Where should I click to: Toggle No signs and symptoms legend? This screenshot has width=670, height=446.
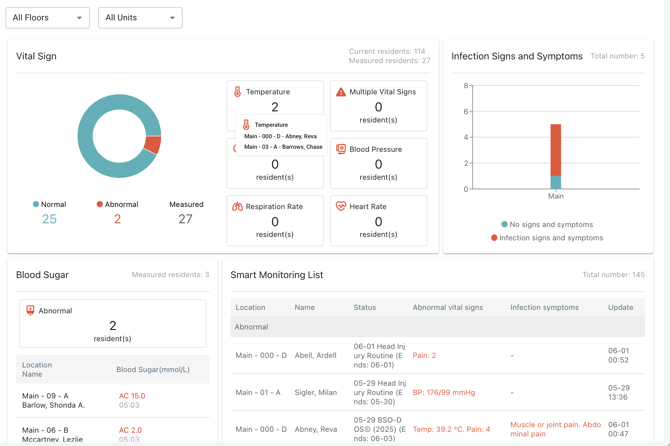pyautogui.click(x=547, y=224)
